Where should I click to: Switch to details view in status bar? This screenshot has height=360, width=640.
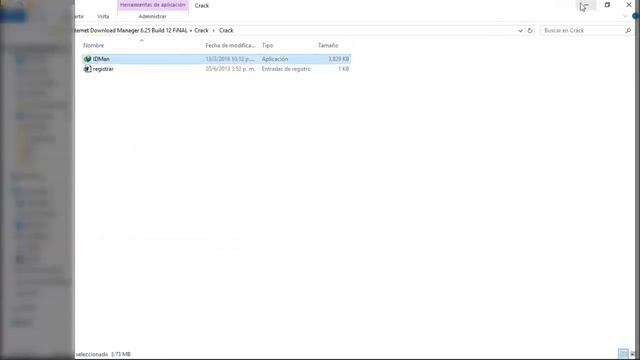pyautogui.click(x=623, y=353)
